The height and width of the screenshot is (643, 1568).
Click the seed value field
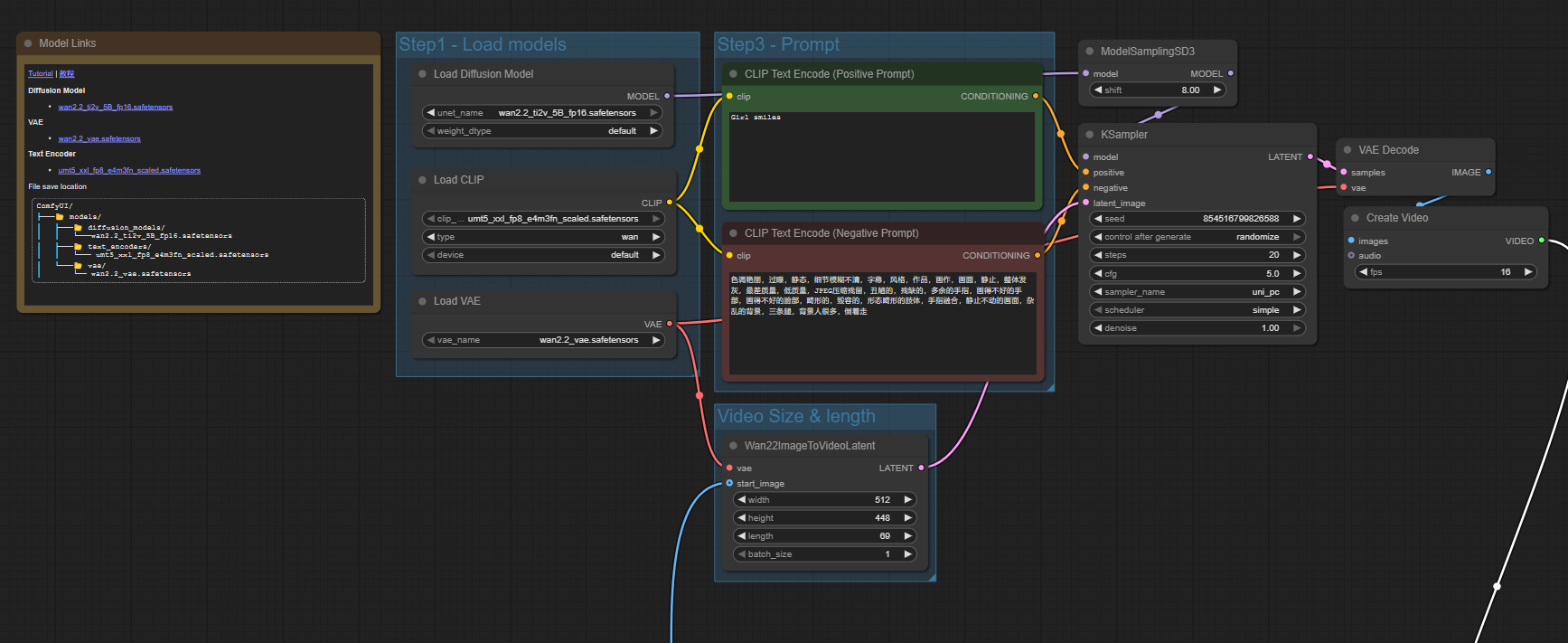coord(1197,219)
